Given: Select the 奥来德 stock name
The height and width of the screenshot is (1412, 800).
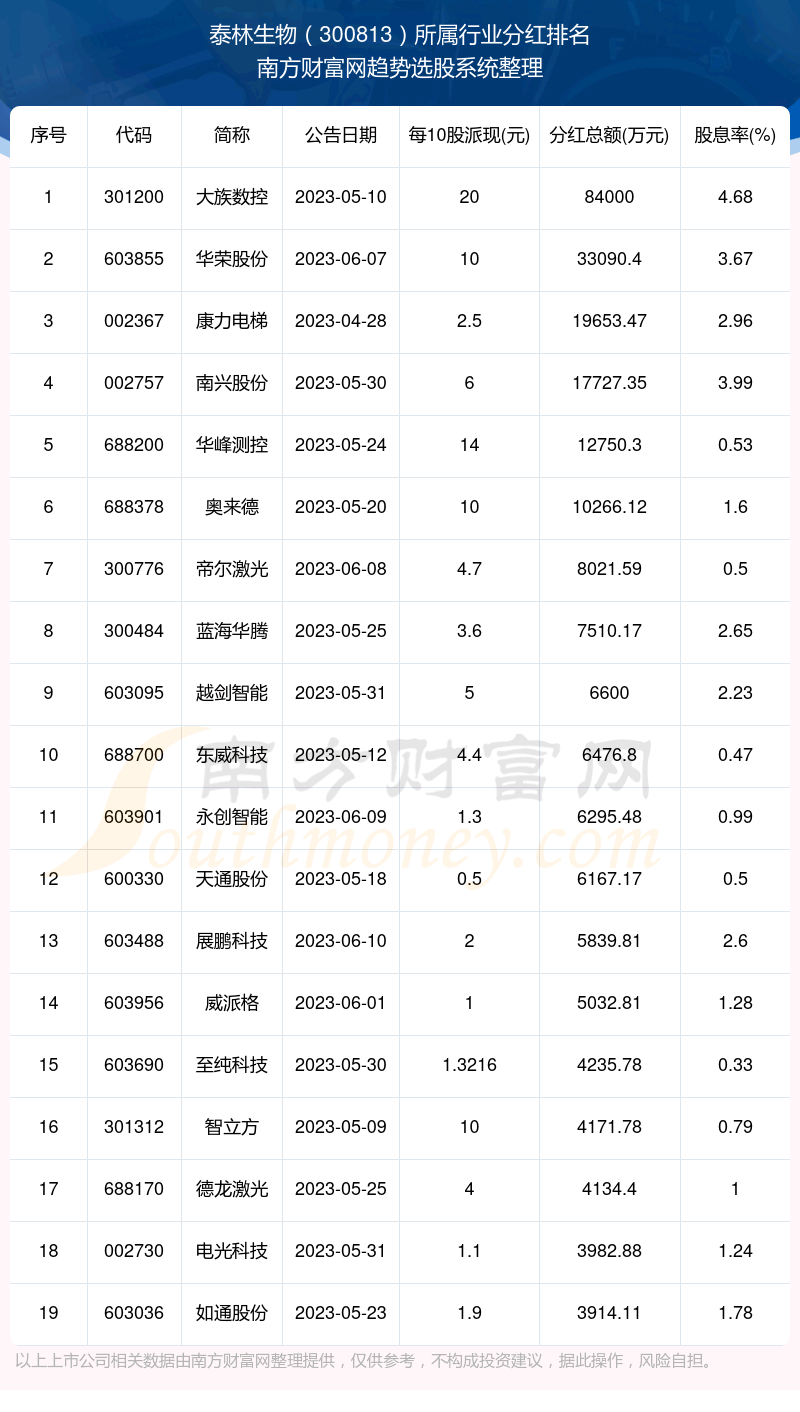Looking at the screenshot, I should tap(232, 507).
